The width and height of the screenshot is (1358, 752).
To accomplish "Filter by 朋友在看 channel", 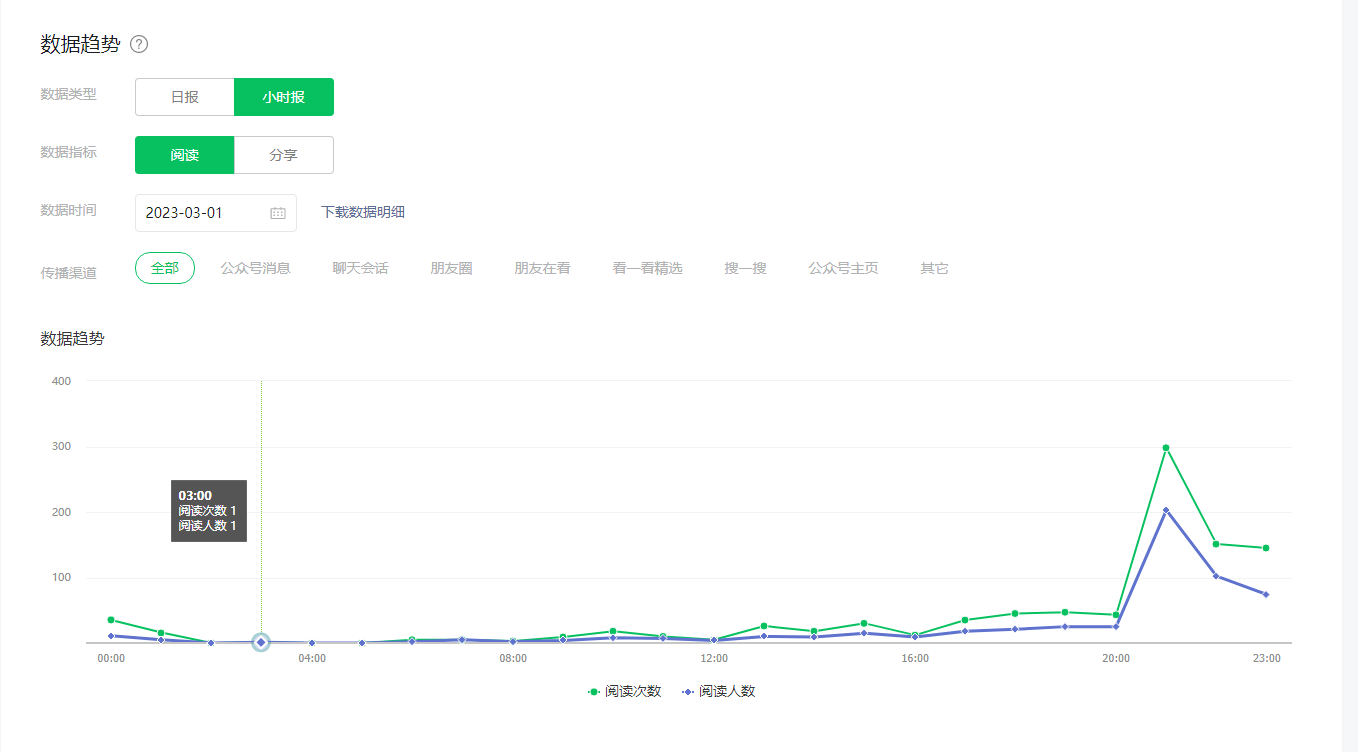I will coord(542,268).
